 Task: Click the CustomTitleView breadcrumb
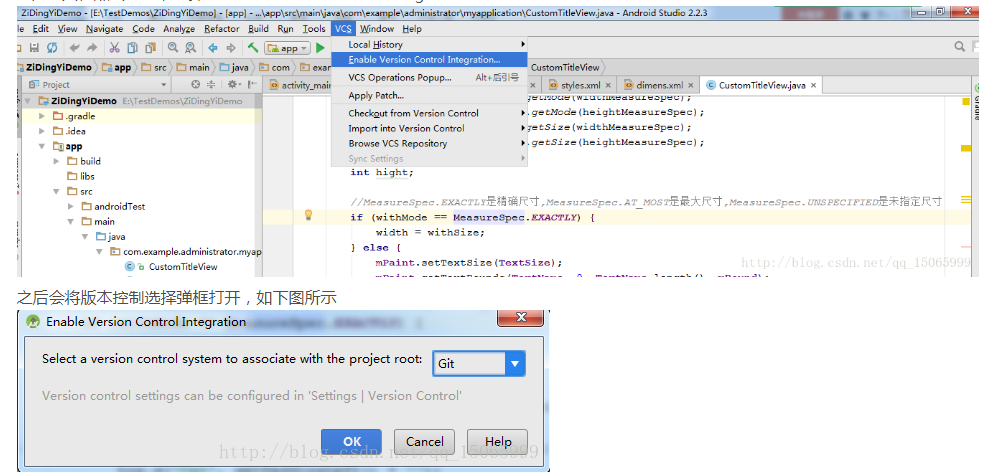565,67
